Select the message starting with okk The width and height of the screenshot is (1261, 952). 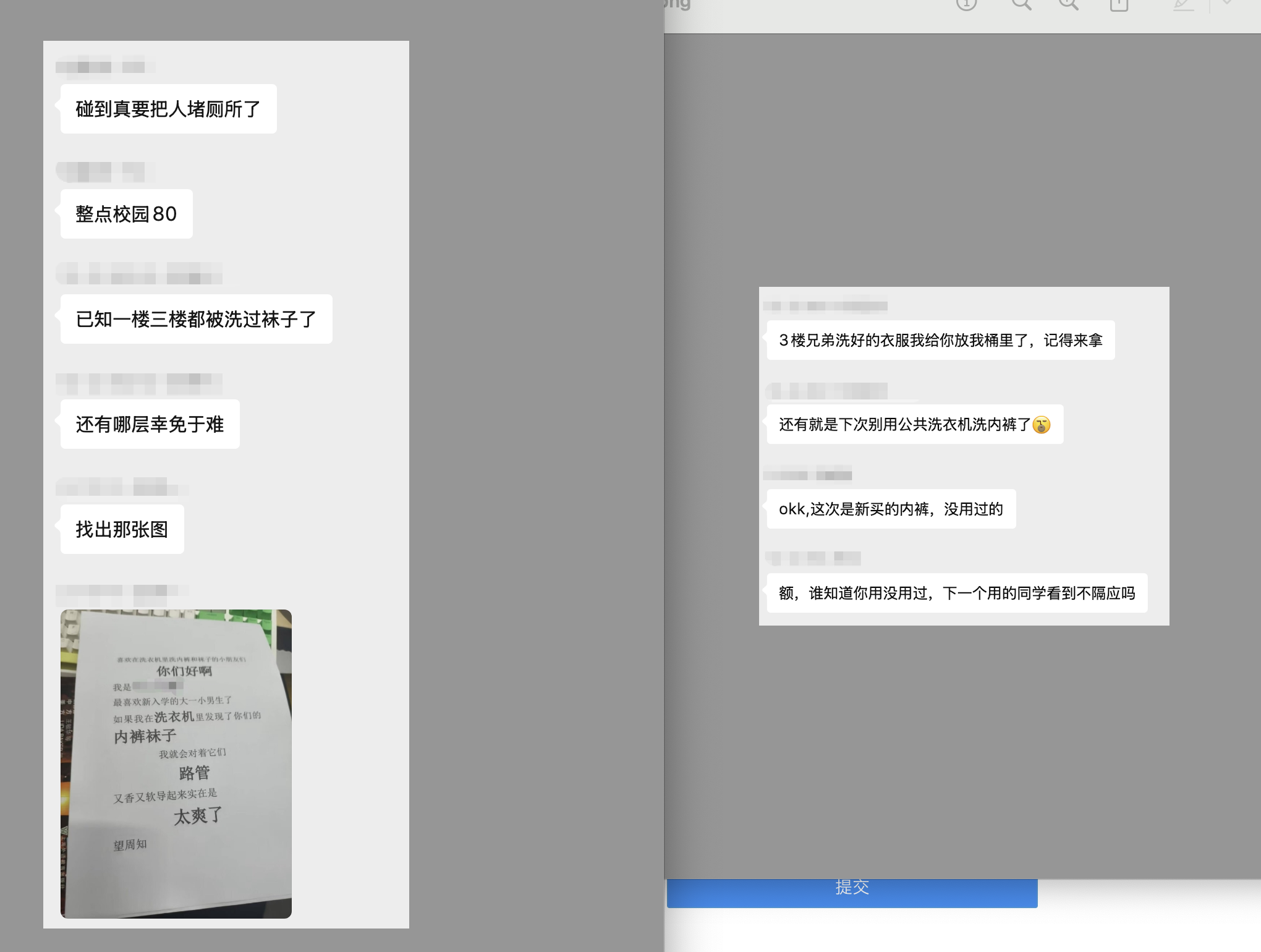(891, 509)
